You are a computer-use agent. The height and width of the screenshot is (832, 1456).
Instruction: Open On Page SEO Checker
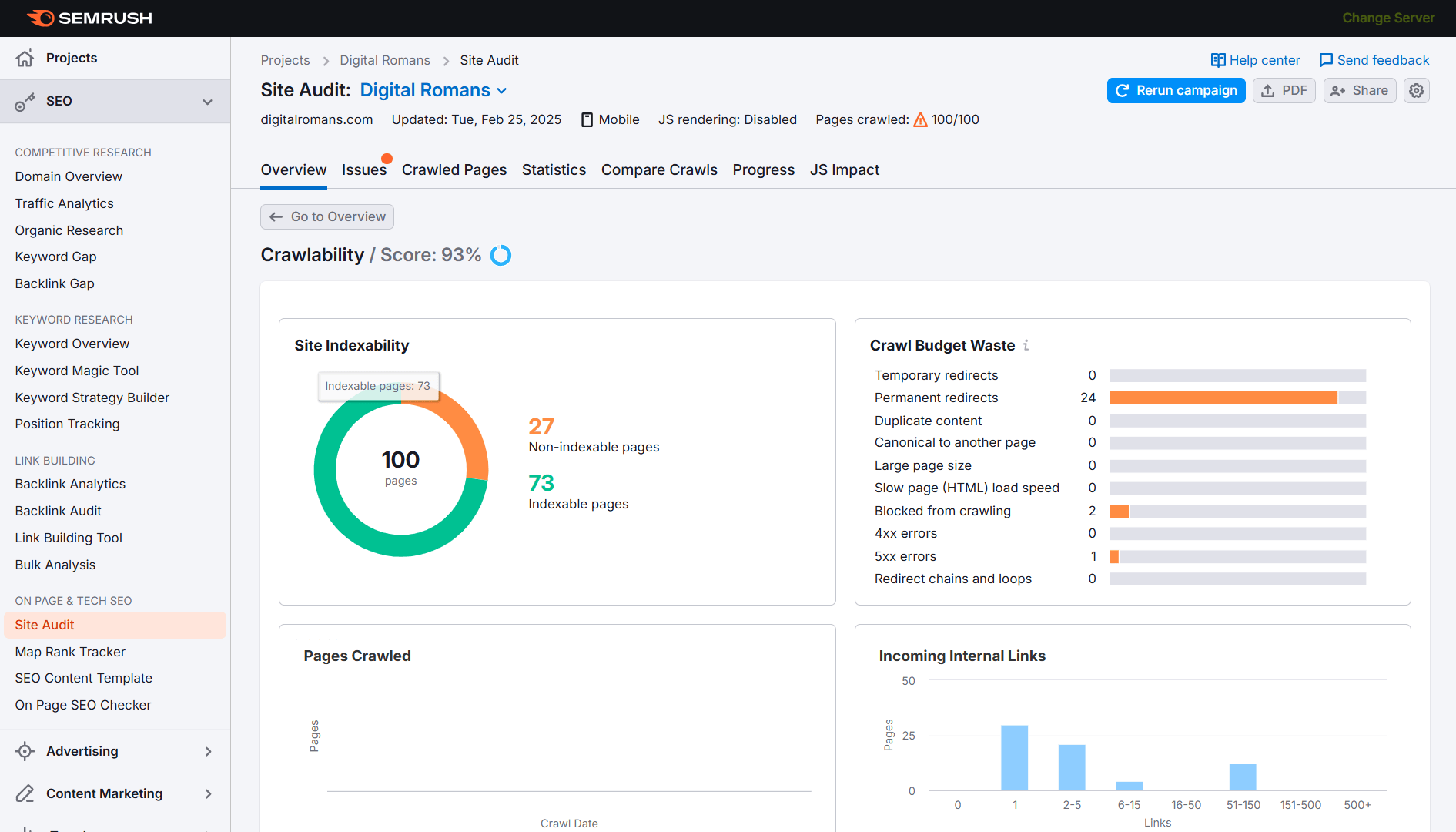tap(83, 705)
